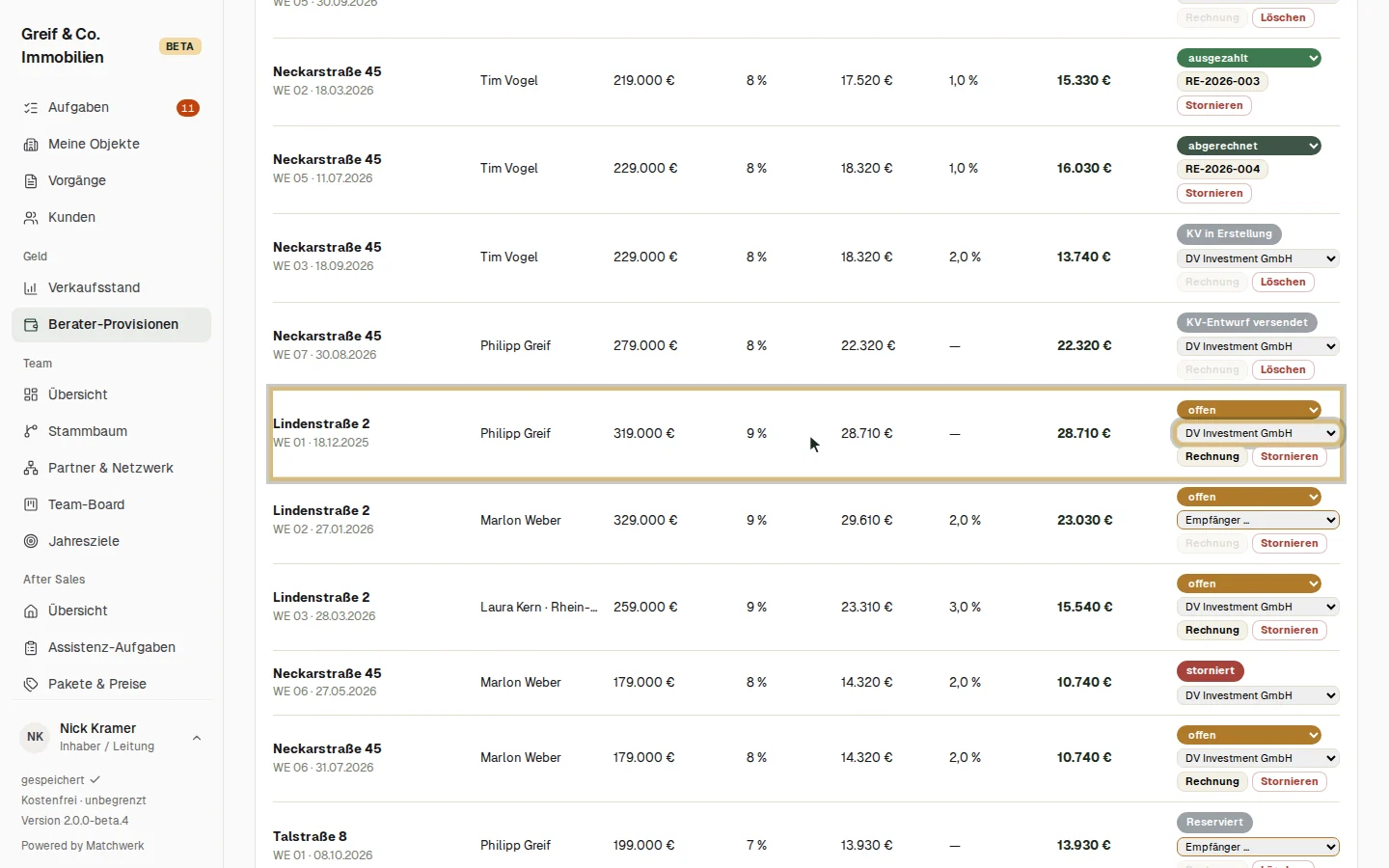Click the Kunden people icon

31,218
